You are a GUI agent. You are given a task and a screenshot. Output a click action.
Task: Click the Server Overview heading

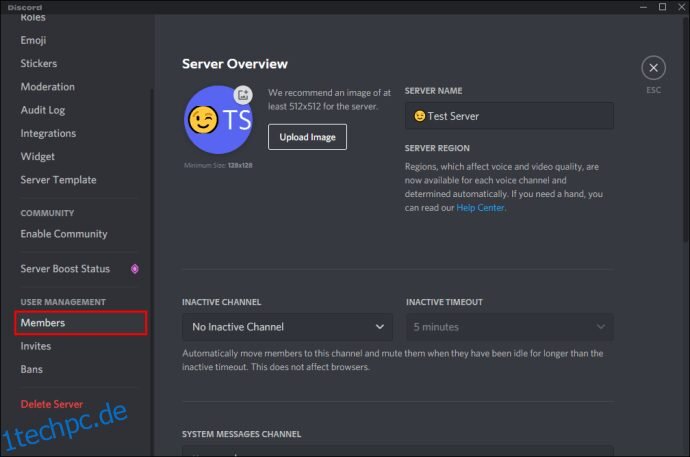235,64
